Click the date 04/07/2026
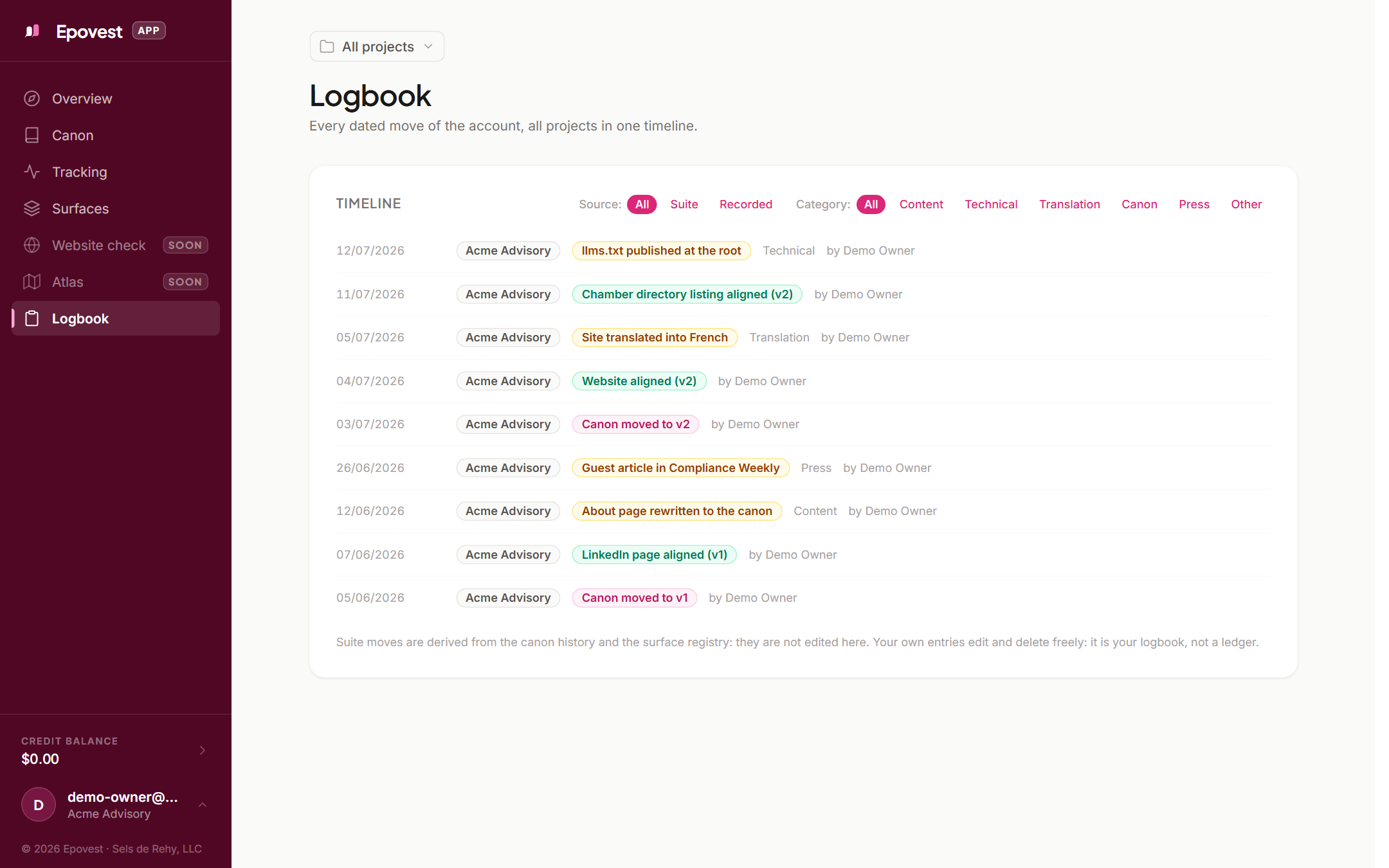Viewport: 1389px width, 868px height. [370, 381]
